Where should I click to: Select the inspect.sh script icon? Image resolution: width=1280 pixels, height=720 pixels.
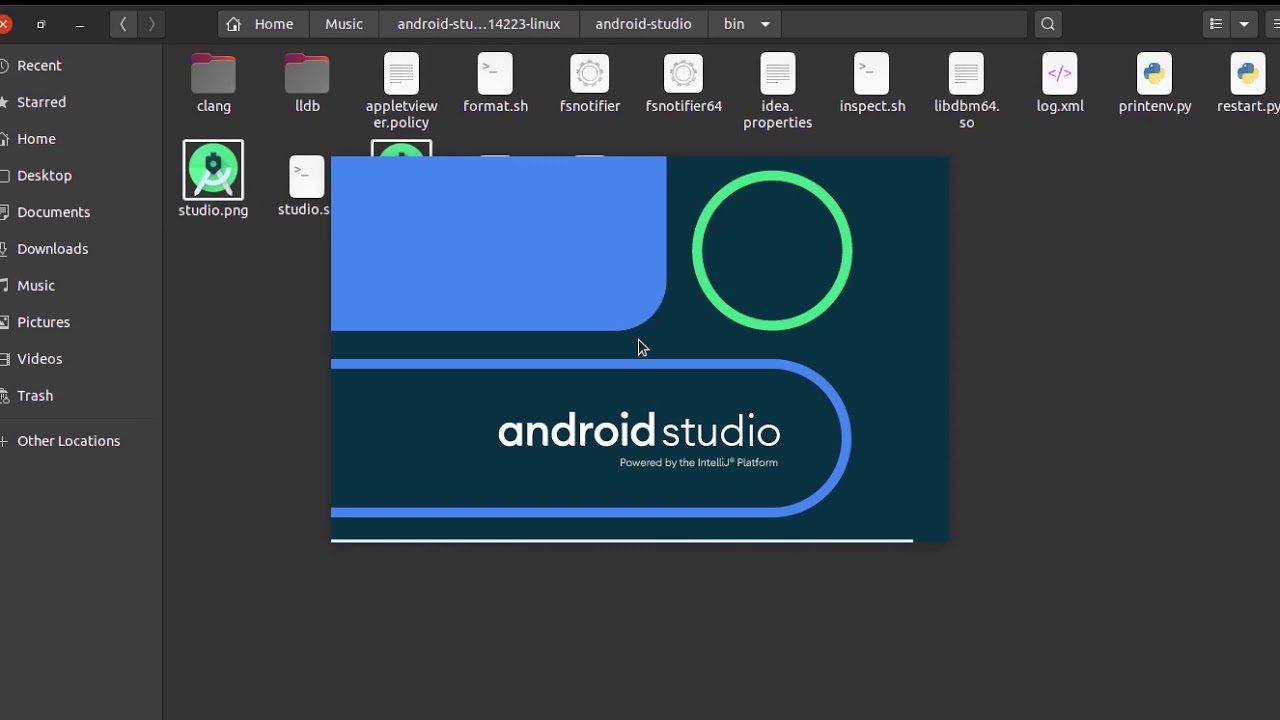click(871, 73)
